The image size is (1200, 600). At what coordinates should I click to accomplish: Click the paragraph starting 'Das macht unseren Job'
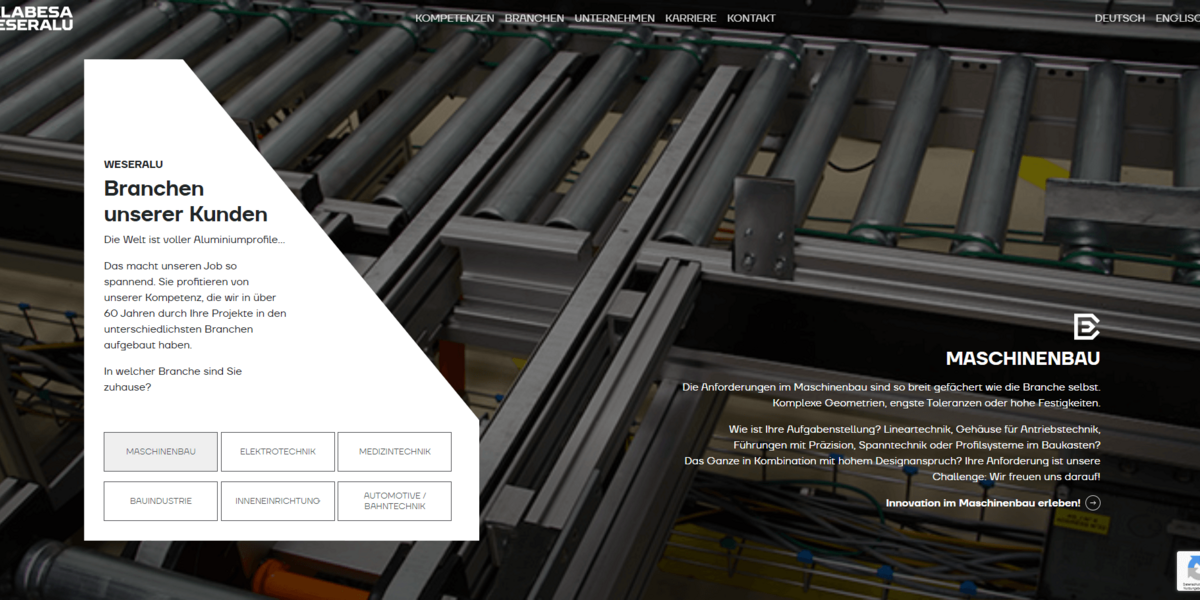195,305
